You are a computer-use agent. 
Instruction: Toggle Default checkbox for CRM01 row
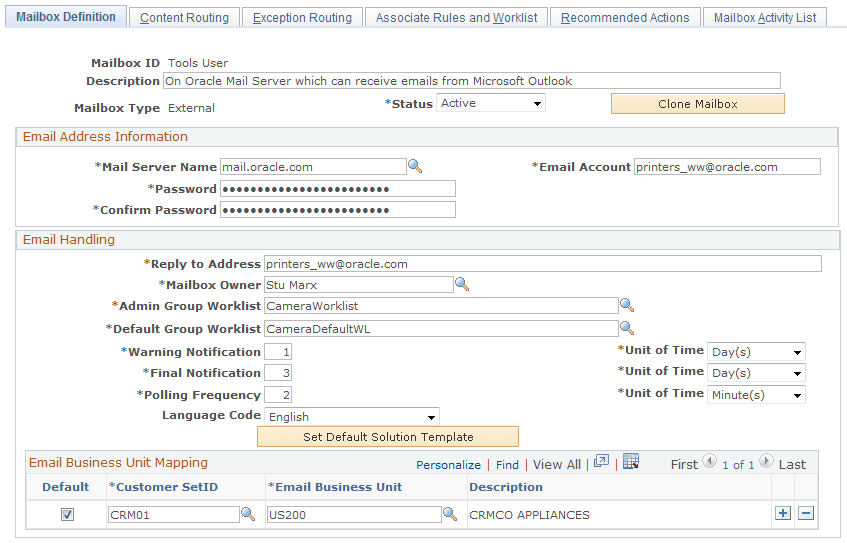[67, 514]
